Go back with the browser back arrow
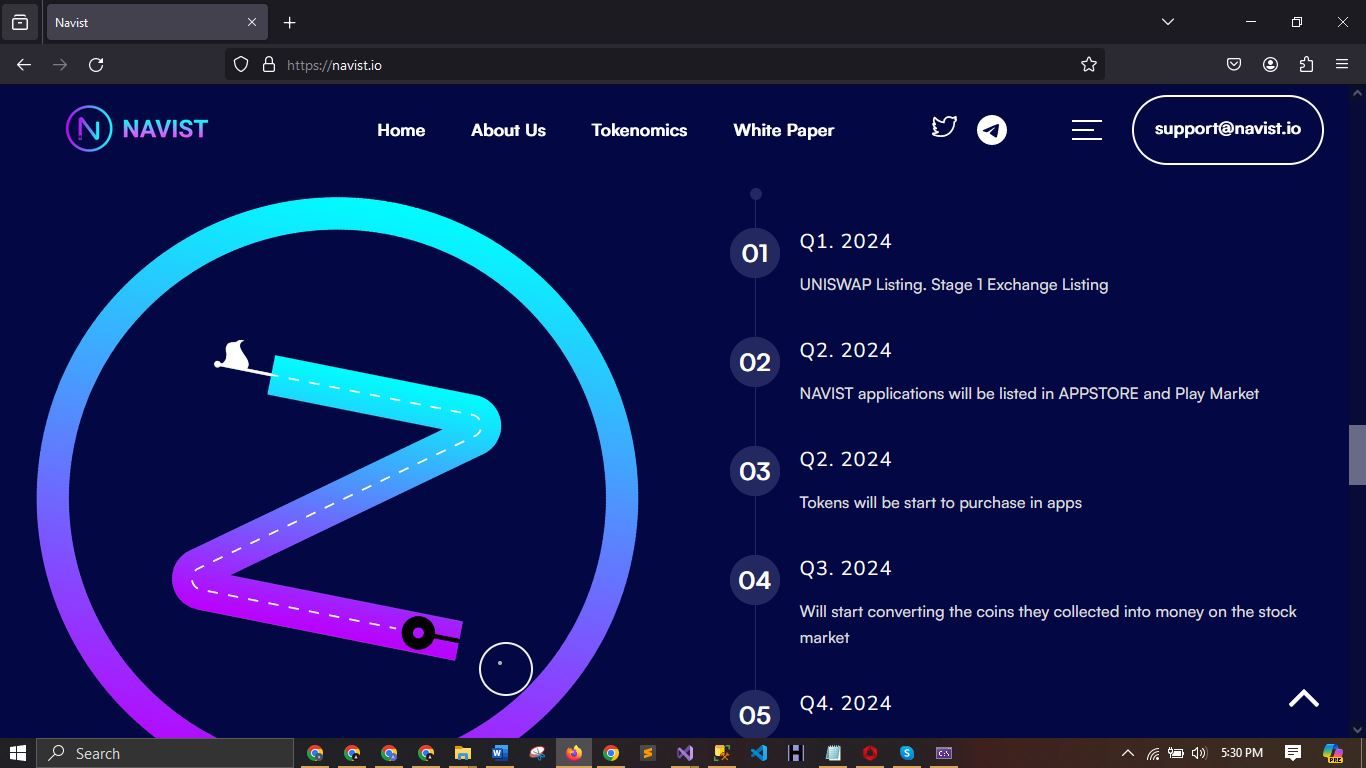Image resolution: width=1366 pixels, height=768 pixels. click(x=24, y=64)
